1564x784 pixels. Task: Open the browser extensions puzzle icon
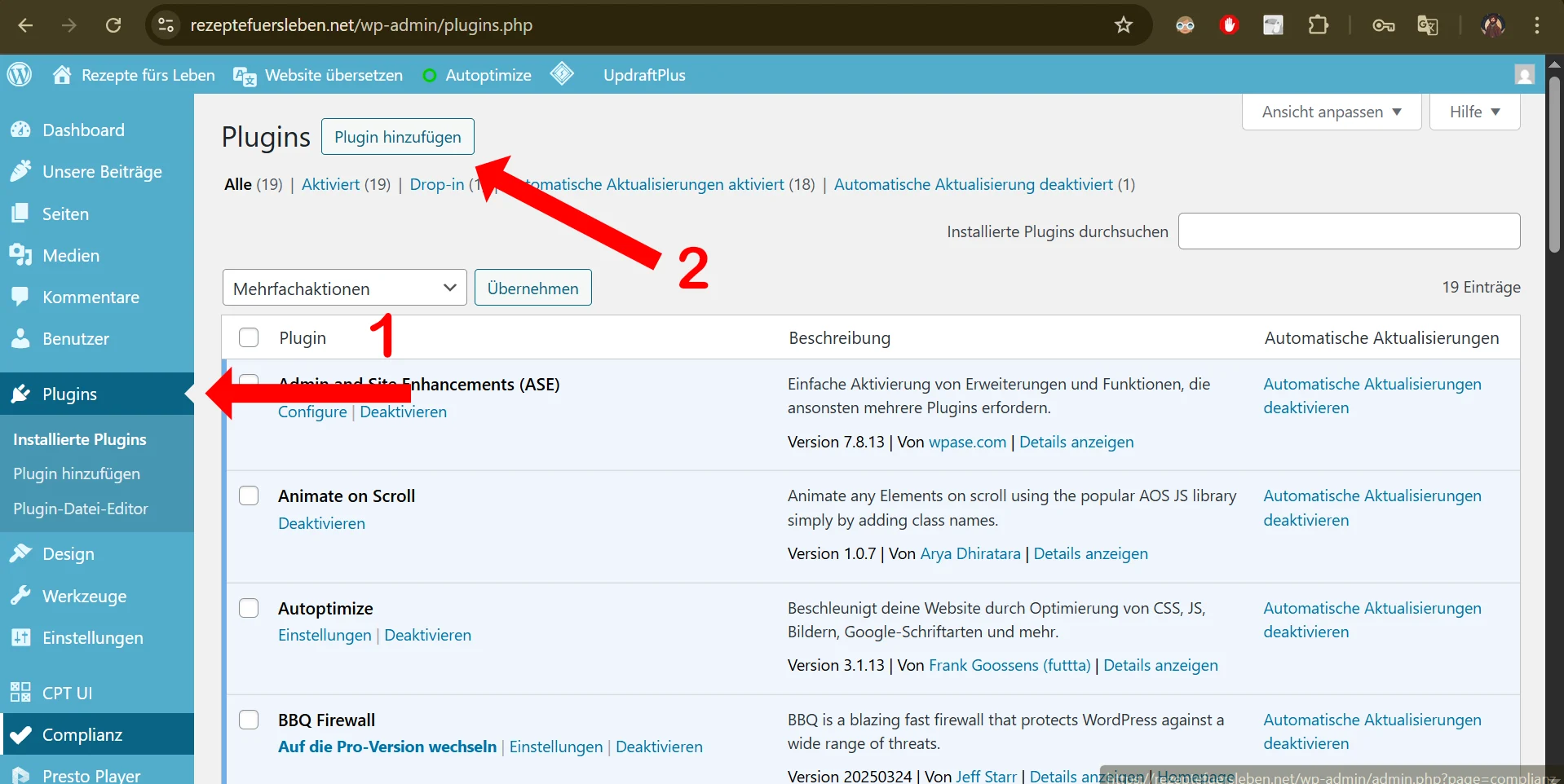1318,25
